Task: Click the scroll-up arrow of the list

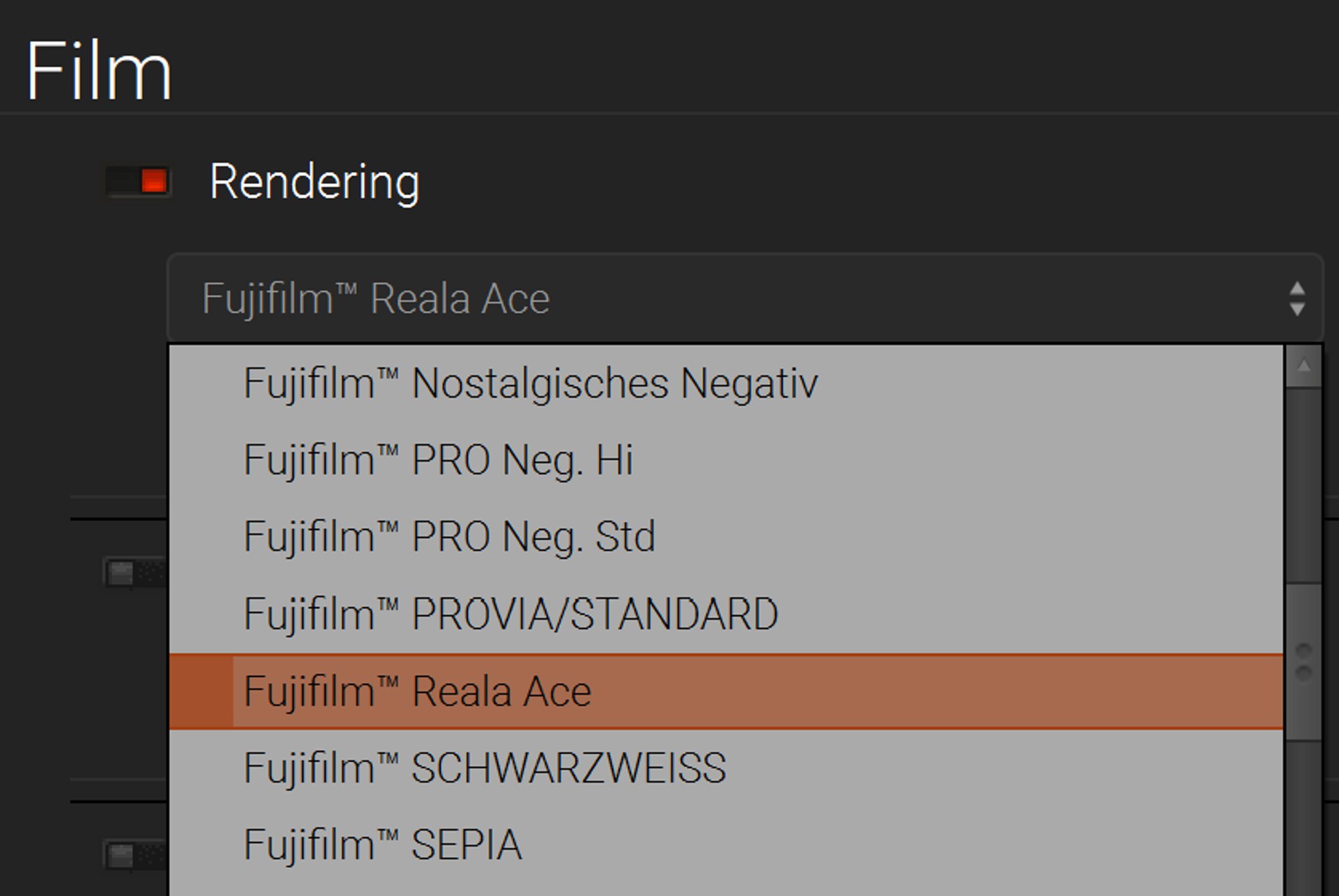Action: tap(1304, 365)
